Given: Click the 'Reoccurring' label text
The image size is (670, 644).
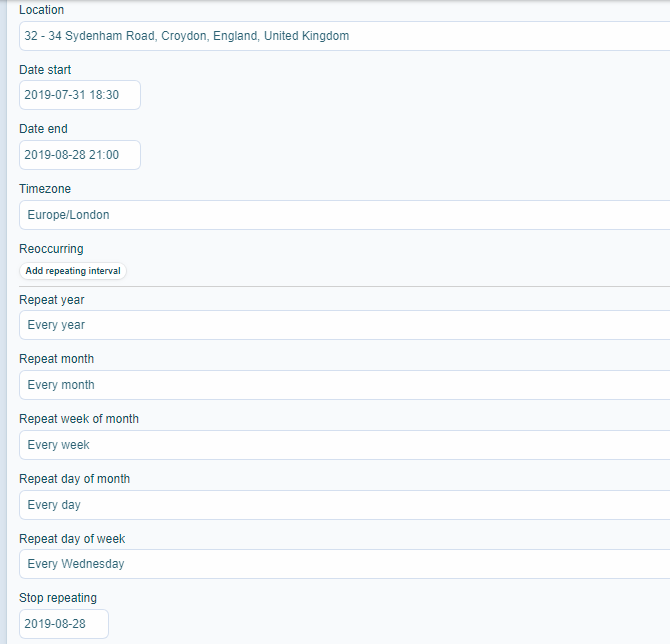Looking at the screenshot, I should click(51, 249).
